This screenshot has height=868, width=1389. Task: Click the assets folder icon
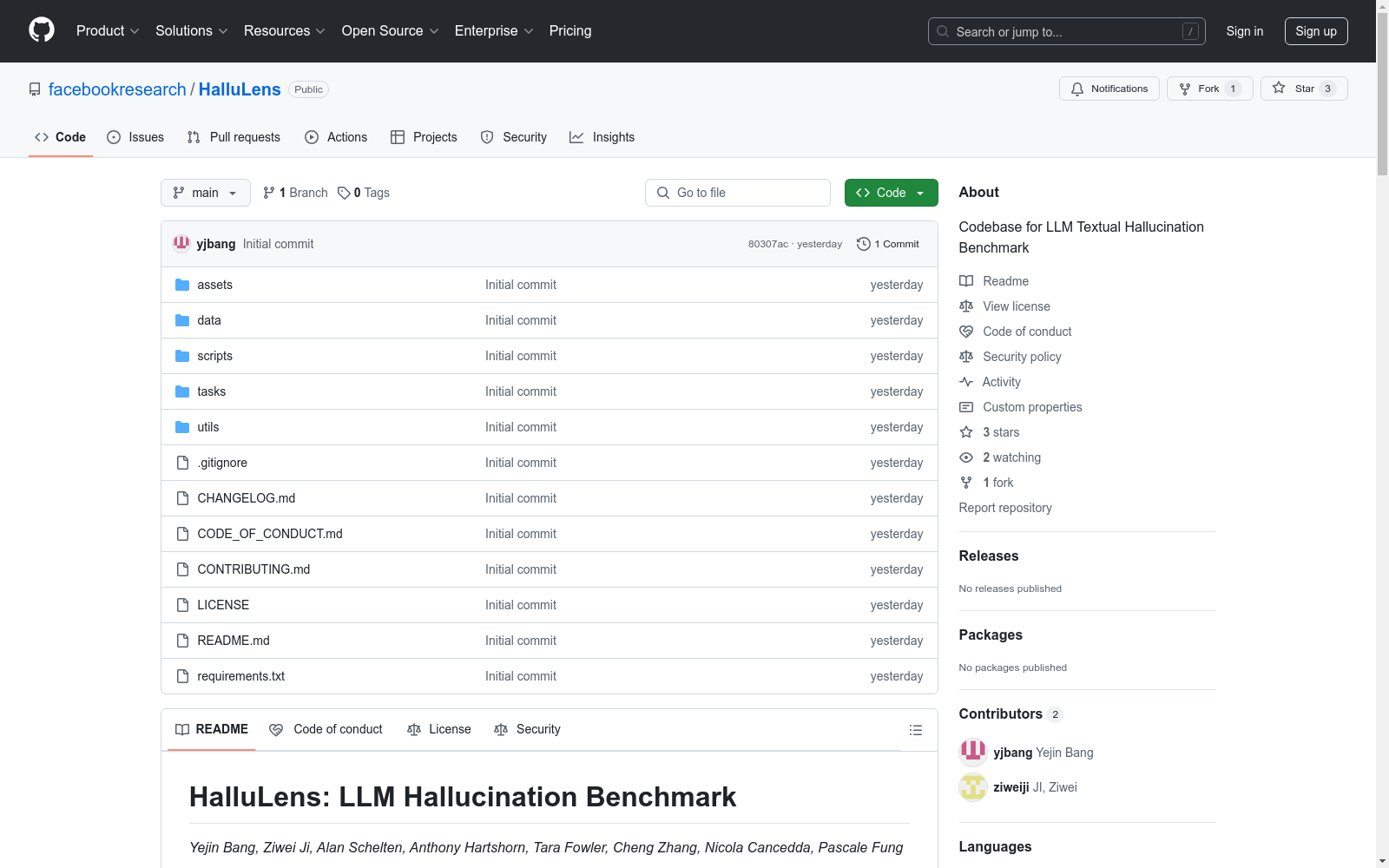[182, 285]
